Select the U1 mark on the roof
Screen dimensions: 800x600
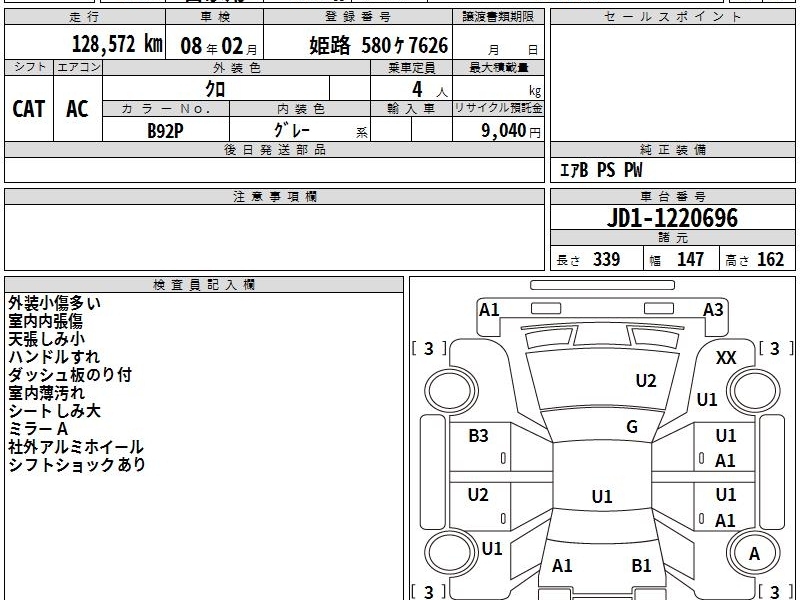pos(602,496)
